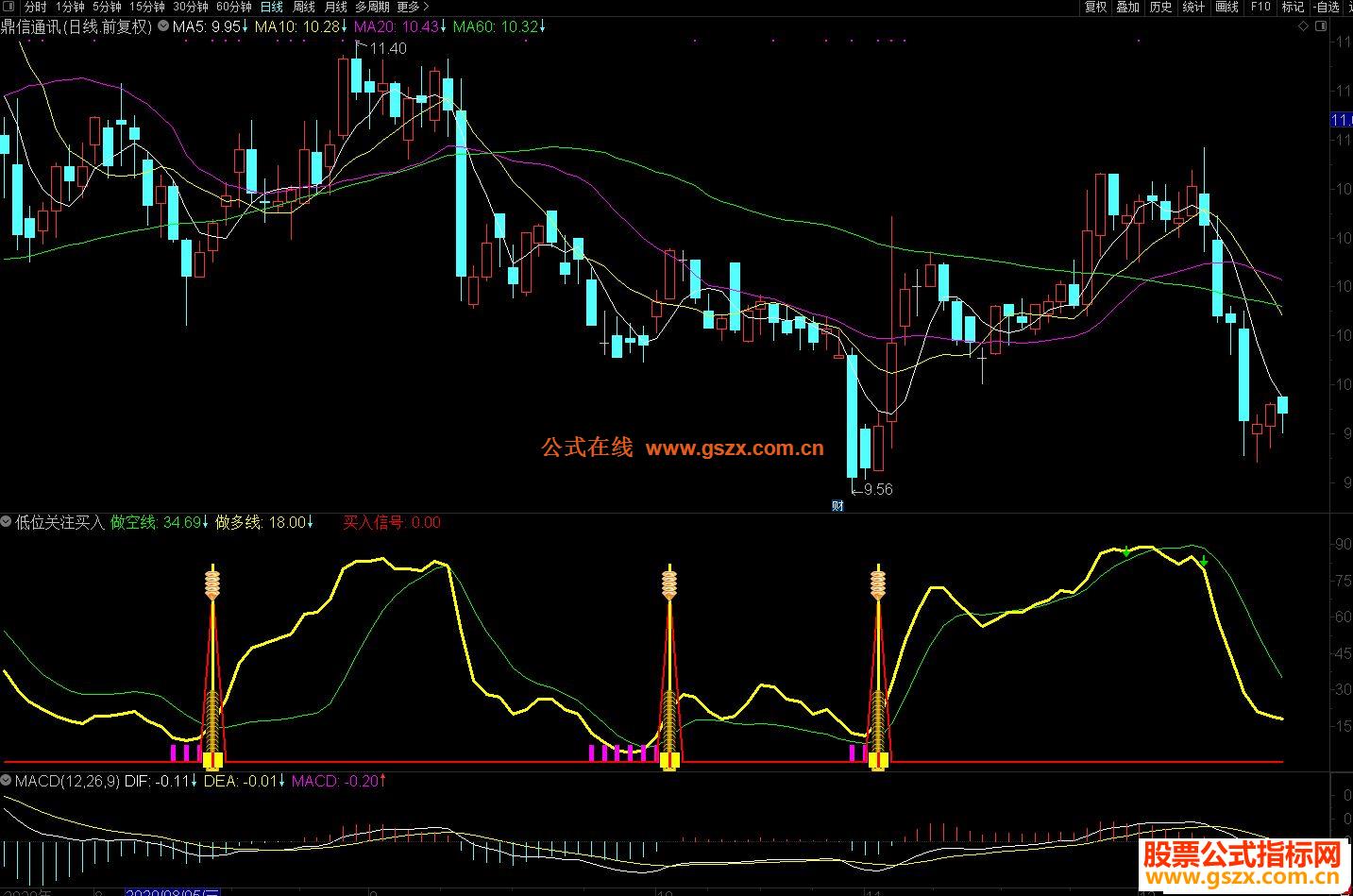Click the MA10: 10.28 value
This screenshot has height=896, width=1353.
coord(301,26)
